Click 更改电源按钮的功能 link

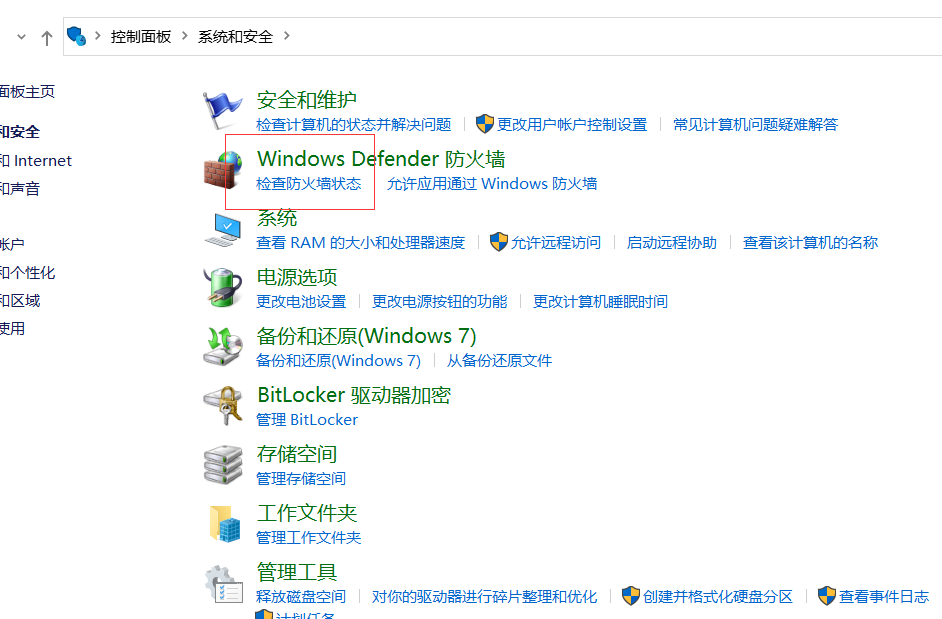click(440, 301)
